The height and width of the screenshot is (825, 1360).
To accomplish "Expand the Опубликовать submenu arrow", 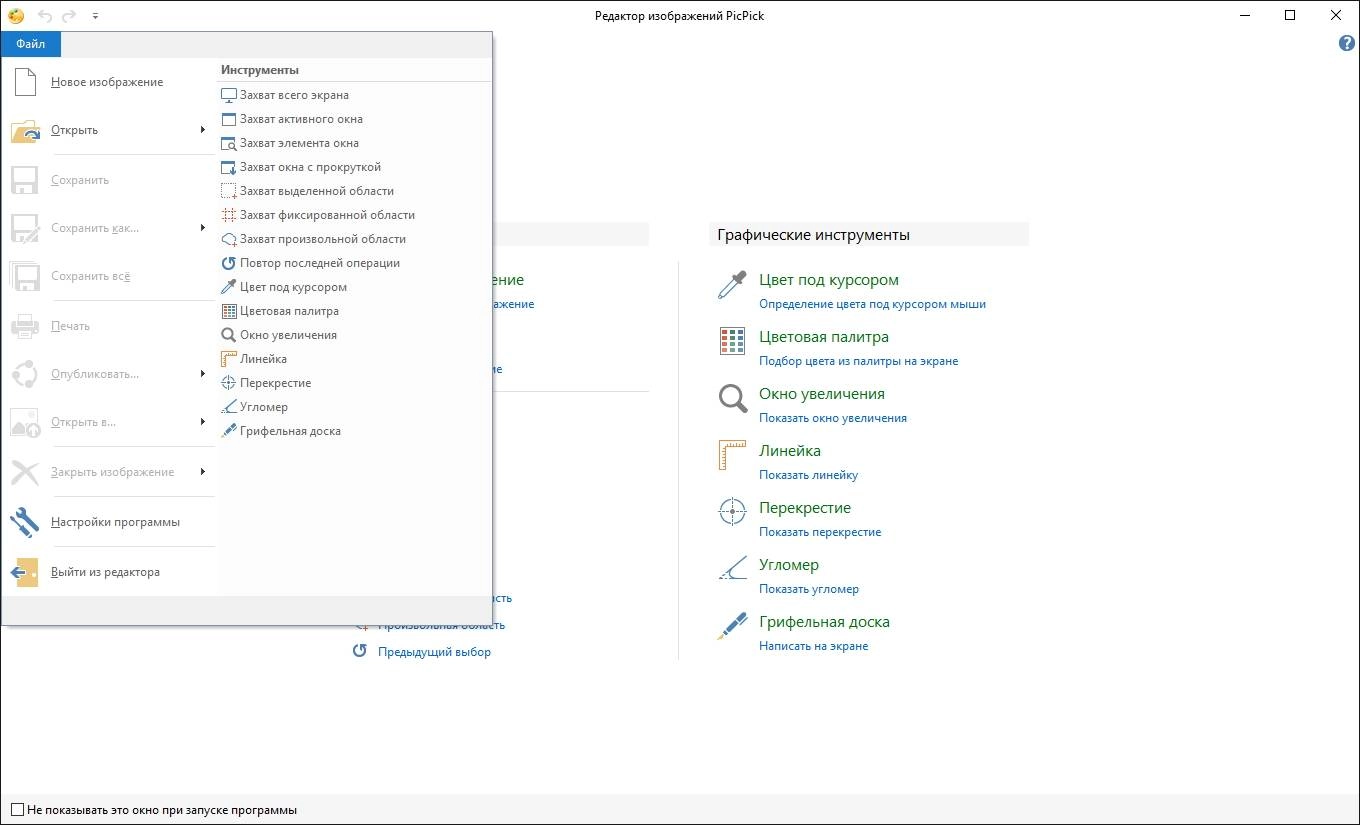I will tap(203, 374).
